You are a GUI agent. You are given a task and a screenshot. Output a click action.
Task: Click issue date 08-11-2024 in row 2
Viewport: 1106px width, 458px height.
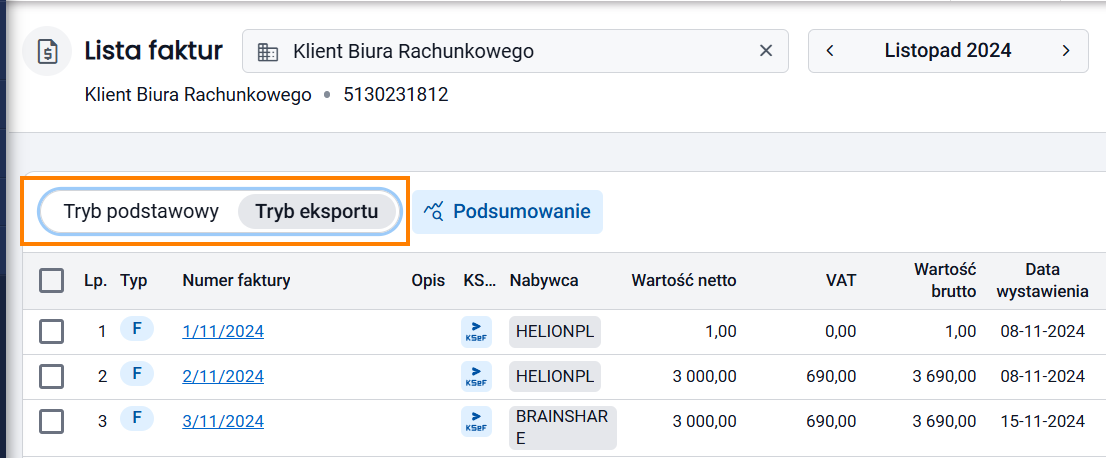click(x=1043, y=377)
